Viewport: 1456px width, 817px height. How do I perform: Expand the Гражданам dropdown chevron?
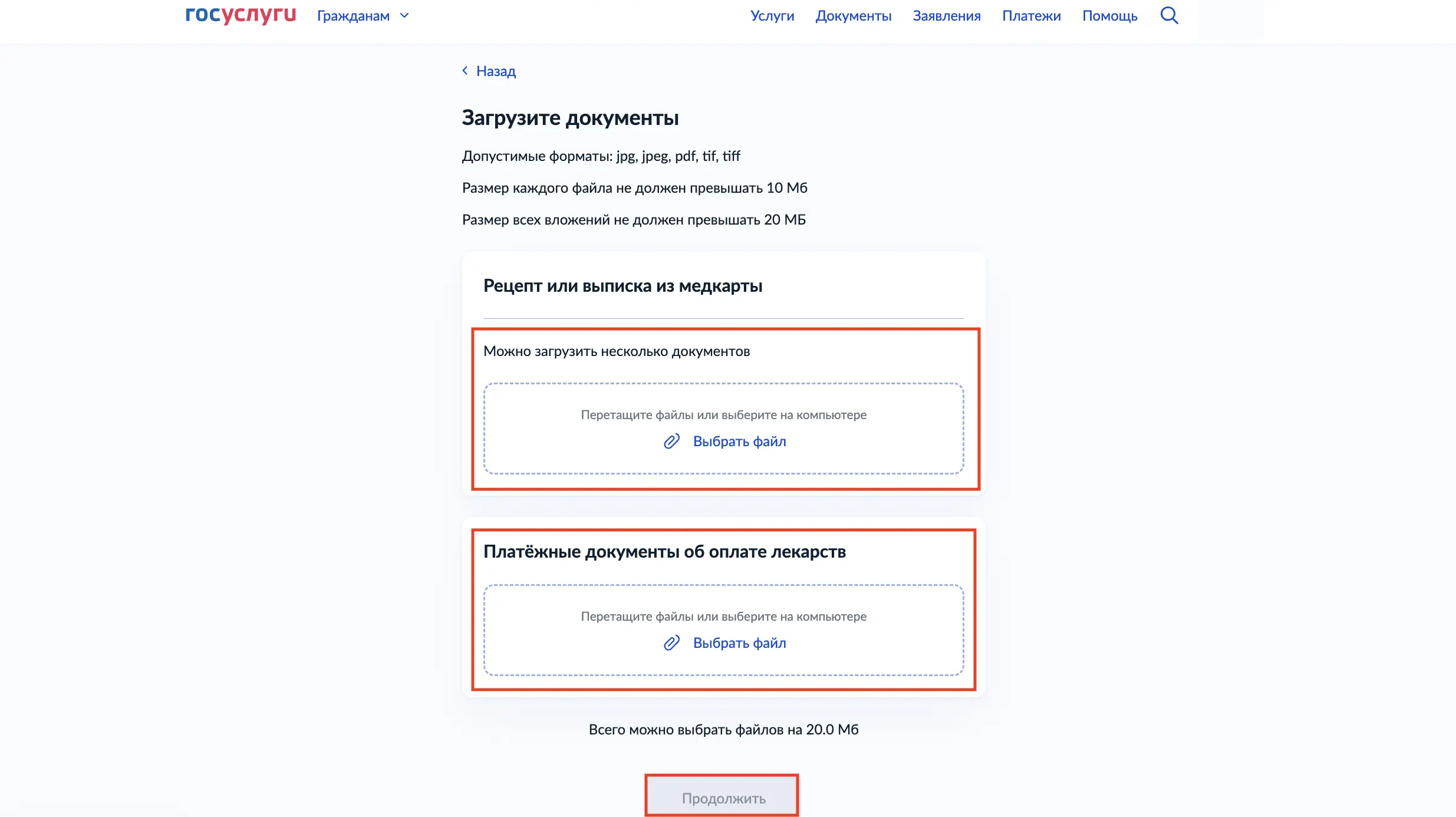click(x=404, y=16)
